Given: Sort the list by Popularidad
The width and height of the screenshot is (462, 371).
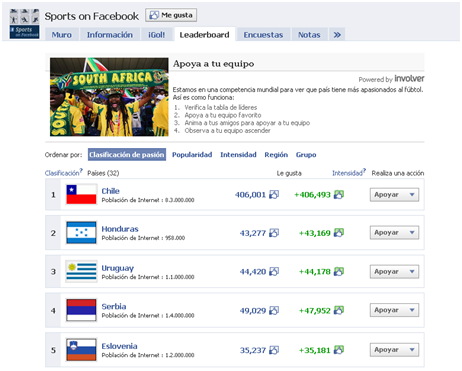Looking at the screenshot, I should tap(192, 155).
